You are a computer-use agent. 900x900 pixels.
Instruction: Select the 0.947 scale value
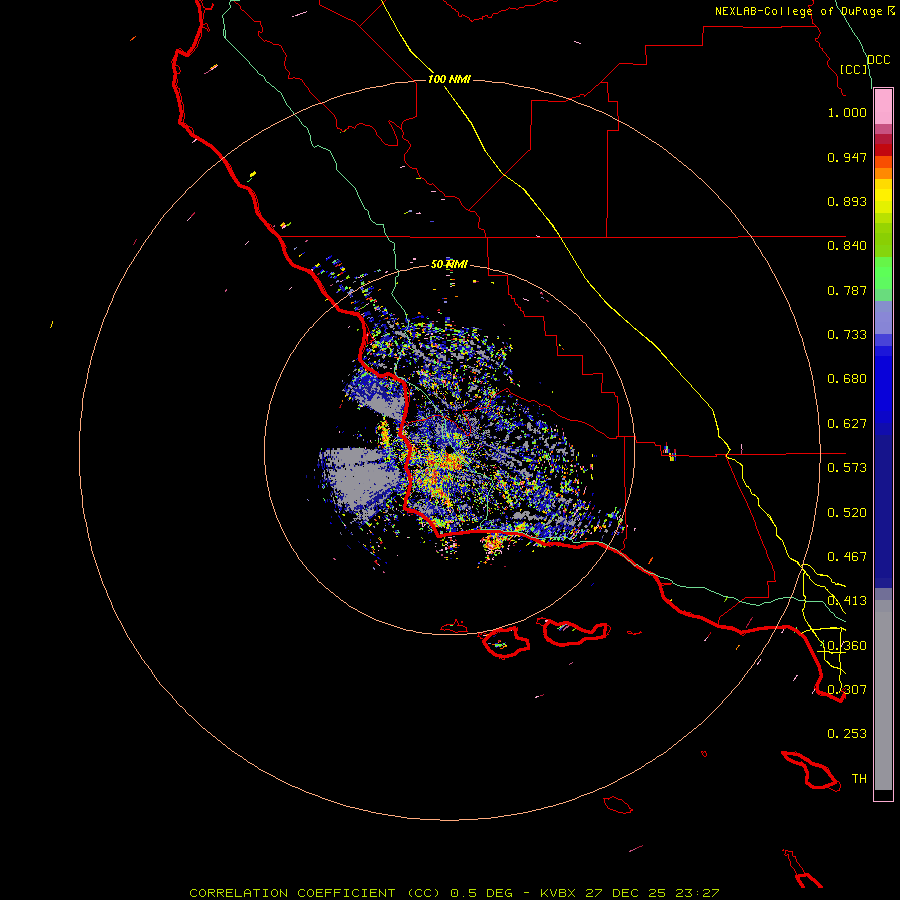click(847, 157)
